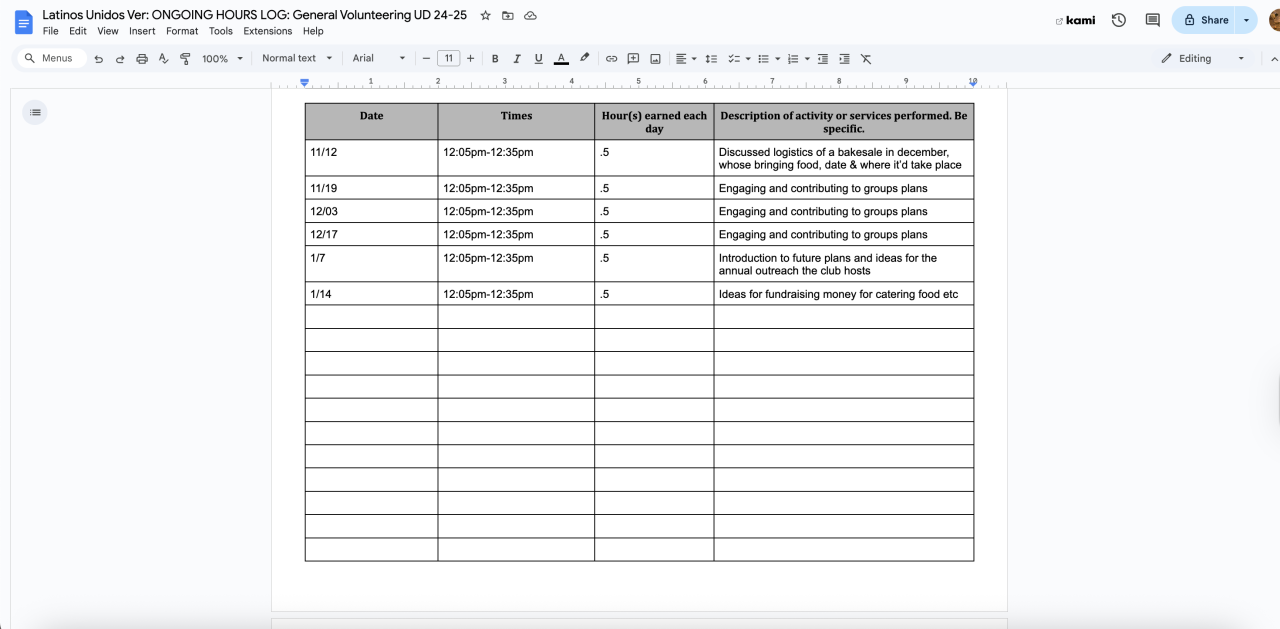Open the Normal text style dropdown
This screenshot has width=1280, height=629.
[297, 59]
